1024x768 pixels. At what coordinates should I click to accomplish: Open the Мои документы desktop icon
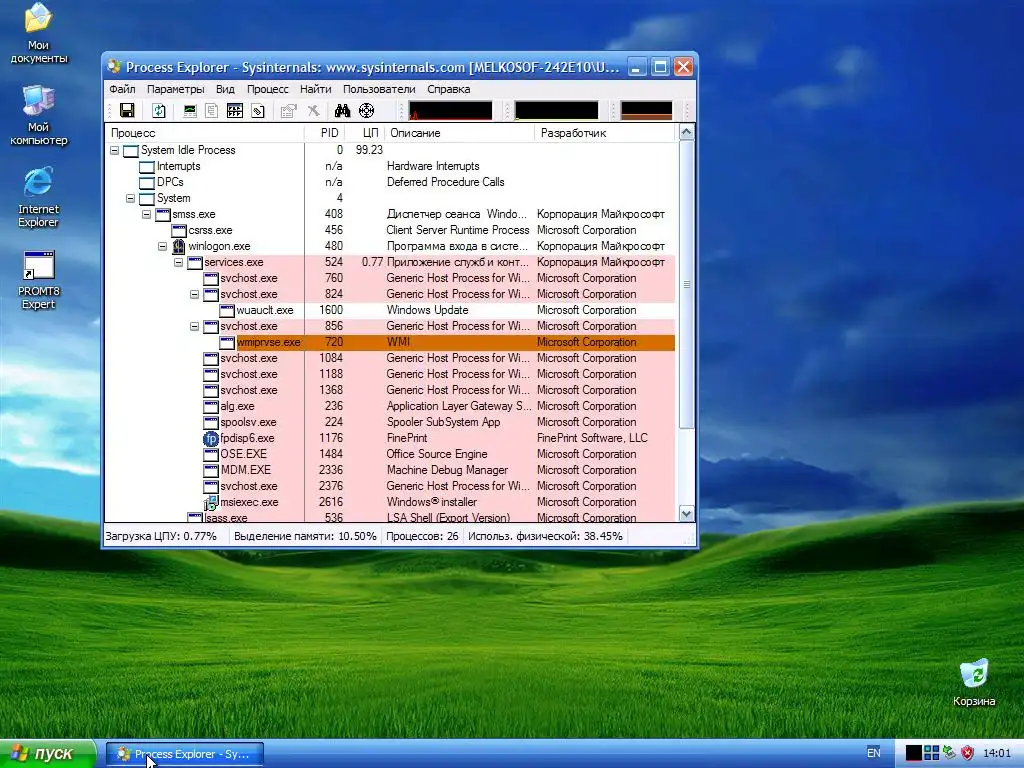coord(39,33)
